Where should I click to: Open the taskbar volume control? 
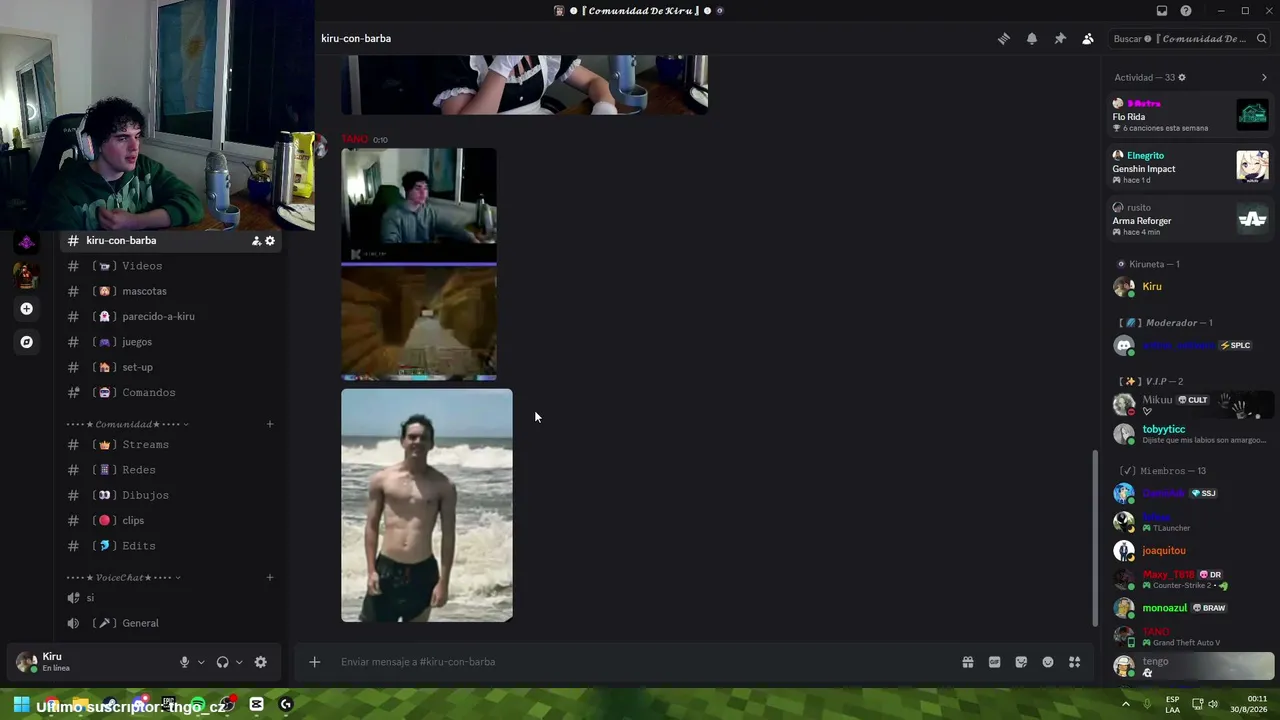pos(1213,705)
